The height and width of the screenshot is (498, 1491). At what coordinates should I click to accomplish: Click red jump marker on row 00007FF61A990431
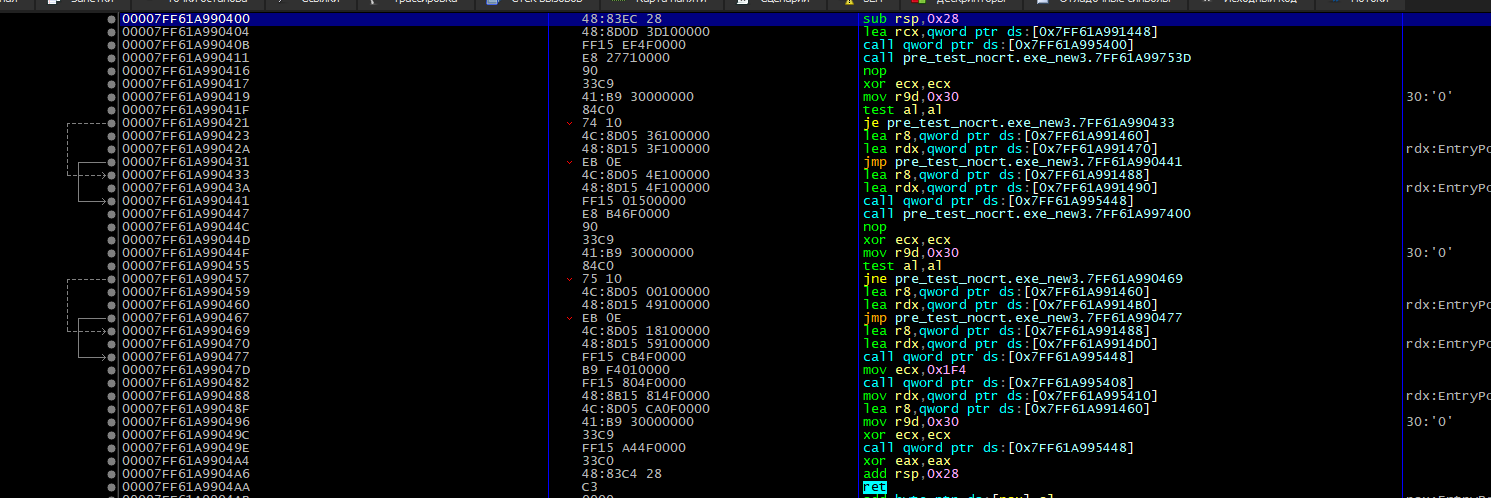[569, 162]
